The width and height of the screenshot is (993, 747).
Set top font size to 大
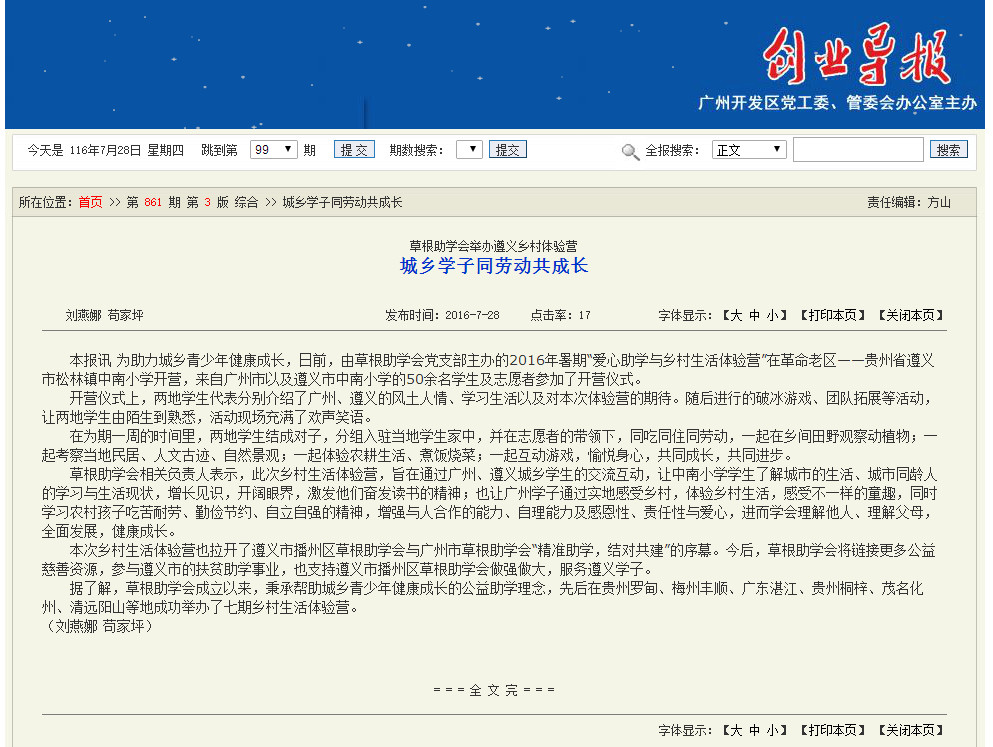736,315
